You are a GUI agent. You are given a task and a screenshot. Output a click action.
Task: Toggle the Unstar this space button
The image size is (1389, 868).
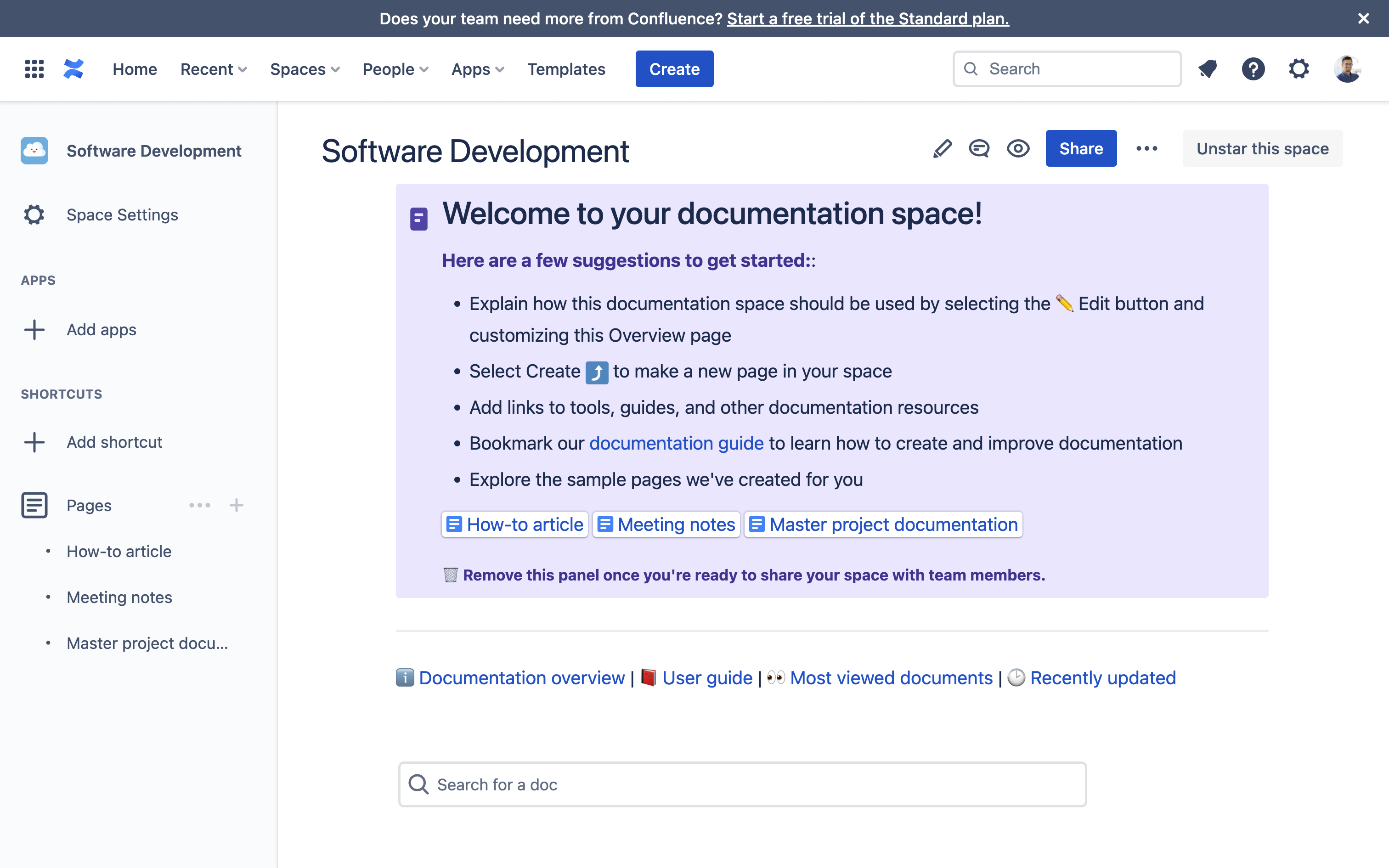(1262, 149)
